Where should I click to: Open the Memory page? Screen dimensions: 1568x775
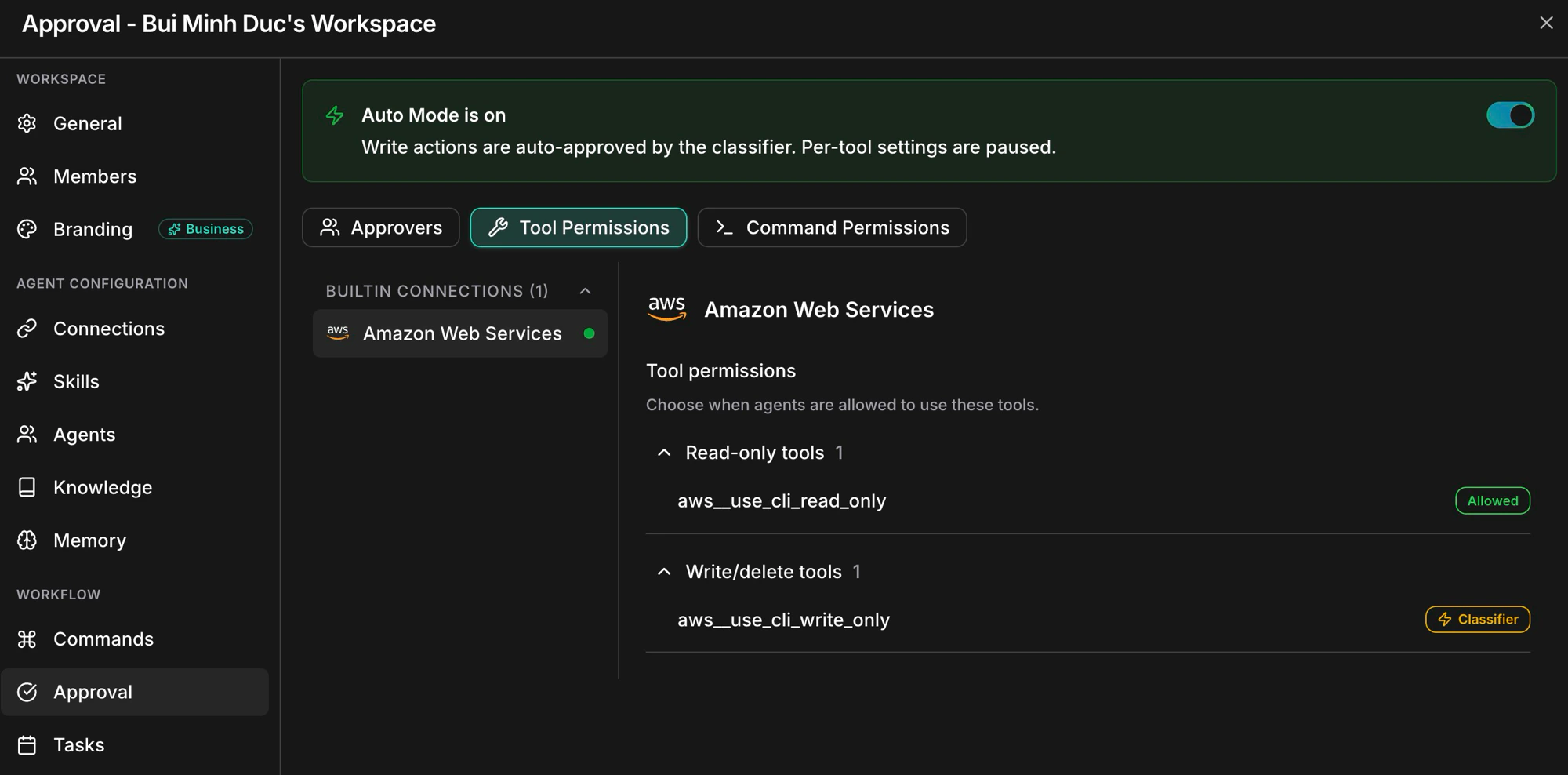(135, 540)
